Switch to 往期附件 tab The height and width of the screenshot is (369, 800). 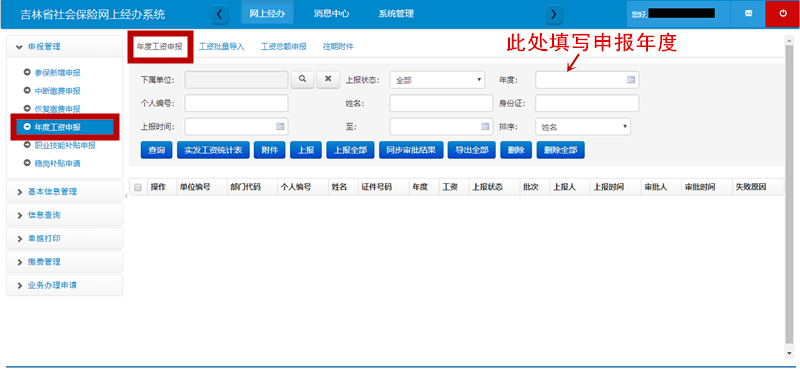point(338,46)
